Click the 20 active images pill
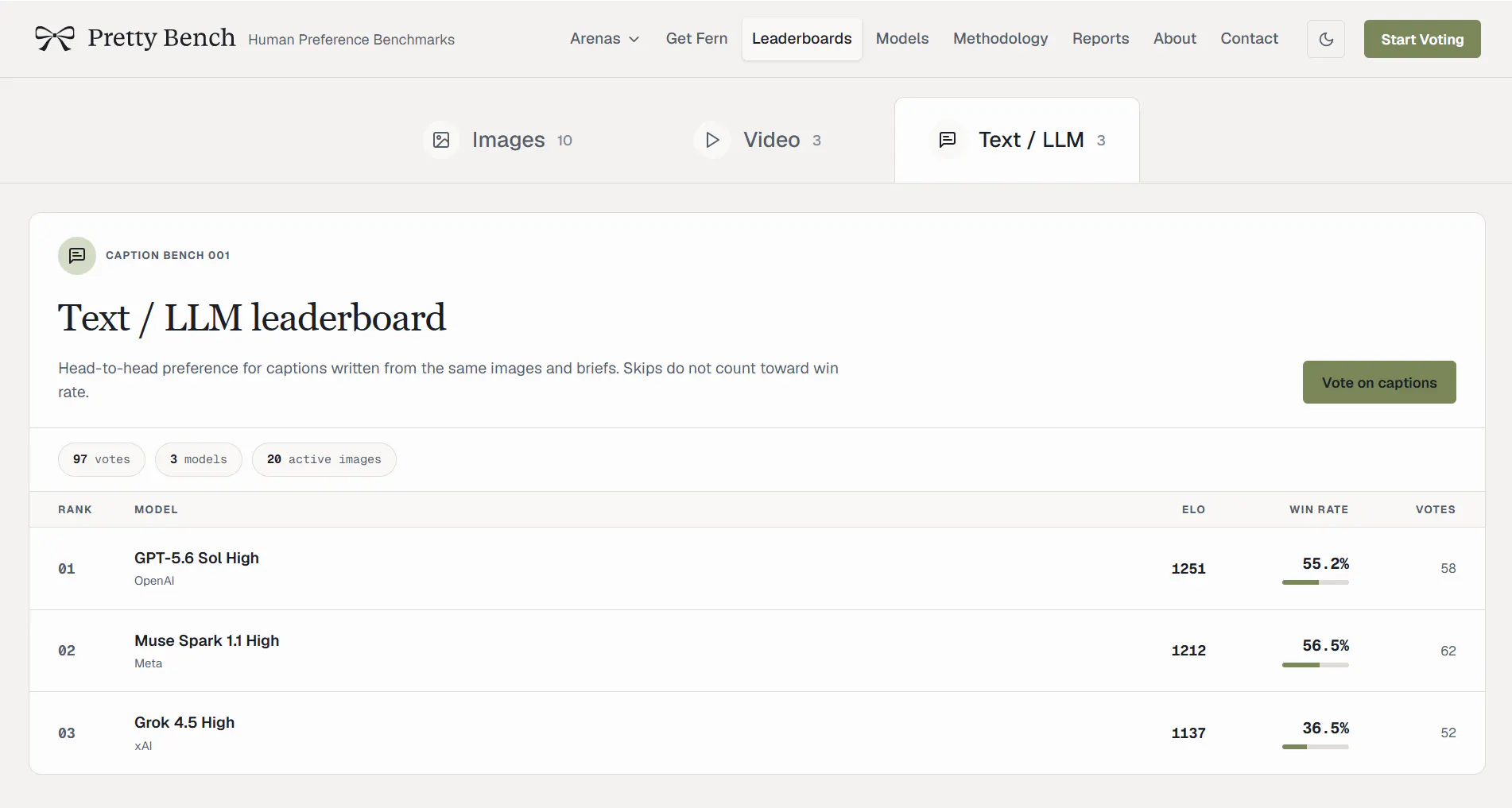Viewport: 1512px width, 808px height. click(324, 459)
